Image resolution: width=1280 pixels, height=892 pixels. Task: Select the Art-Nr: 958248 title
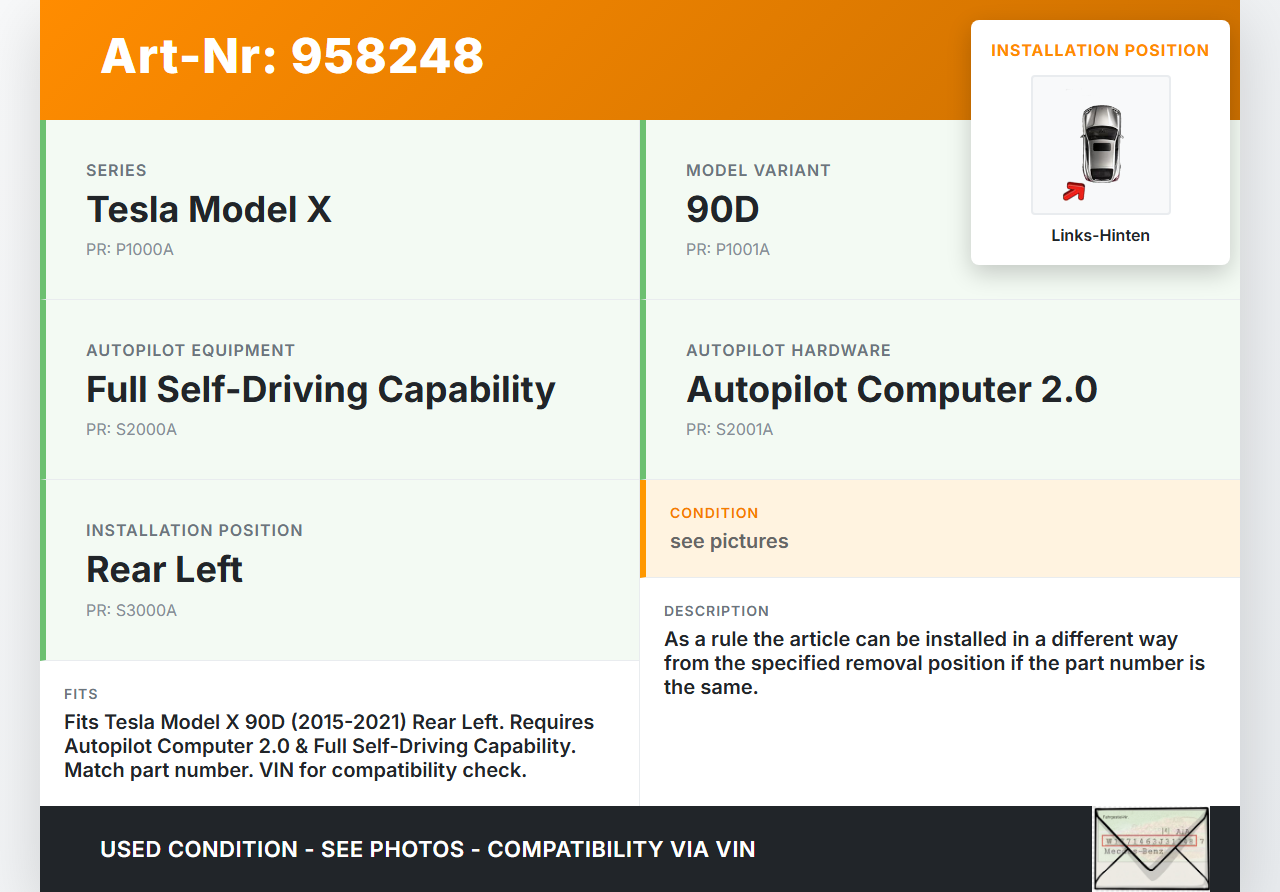click(292, 57)
